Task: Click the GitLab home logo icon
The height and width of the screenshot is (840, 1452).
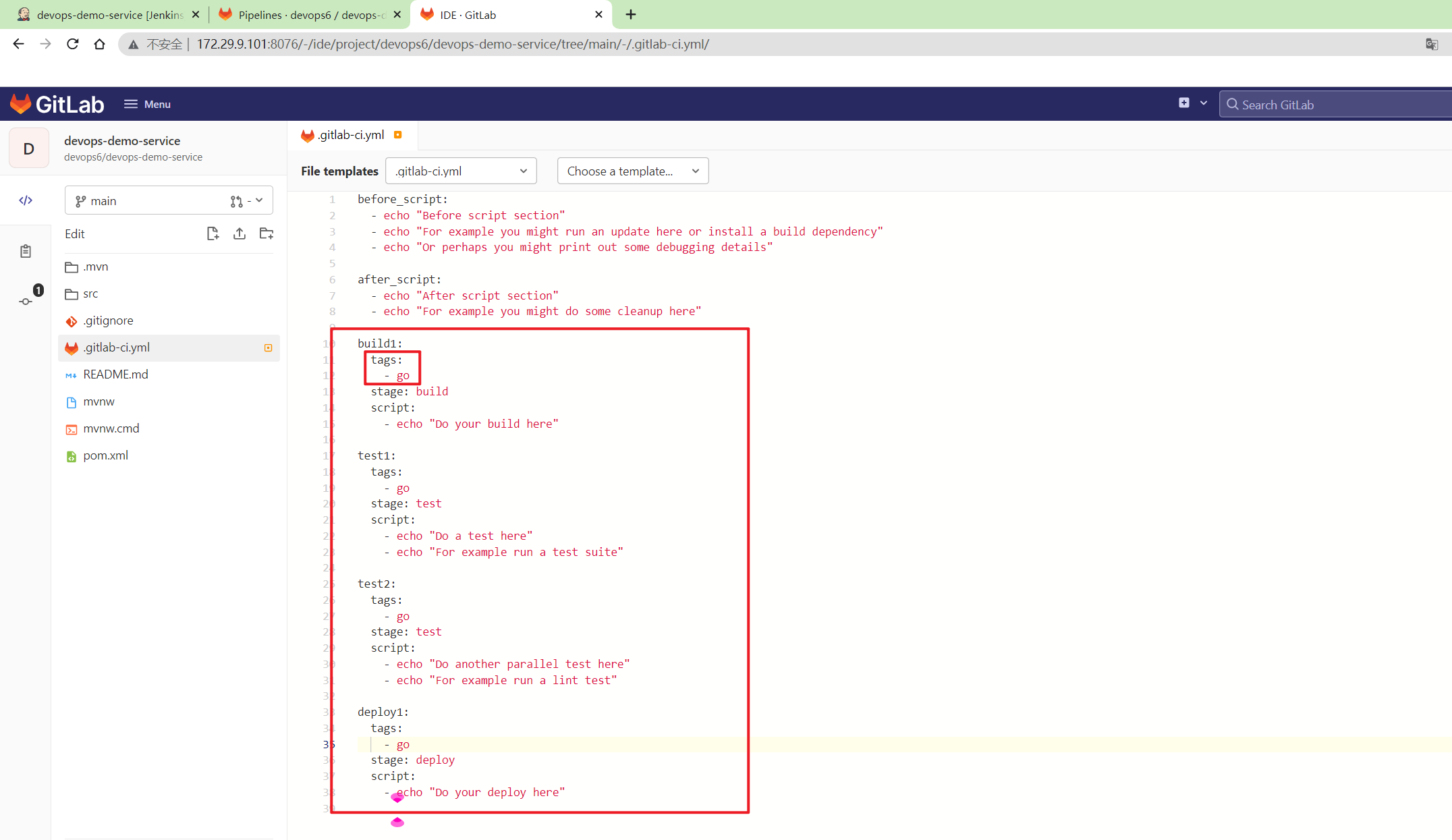Action: point(22,104)
